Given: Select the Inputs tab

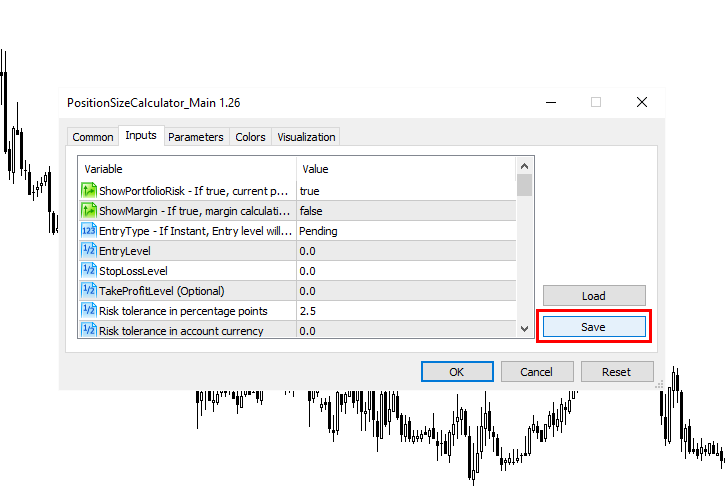Looking at the screenshot, I should 141,135.
